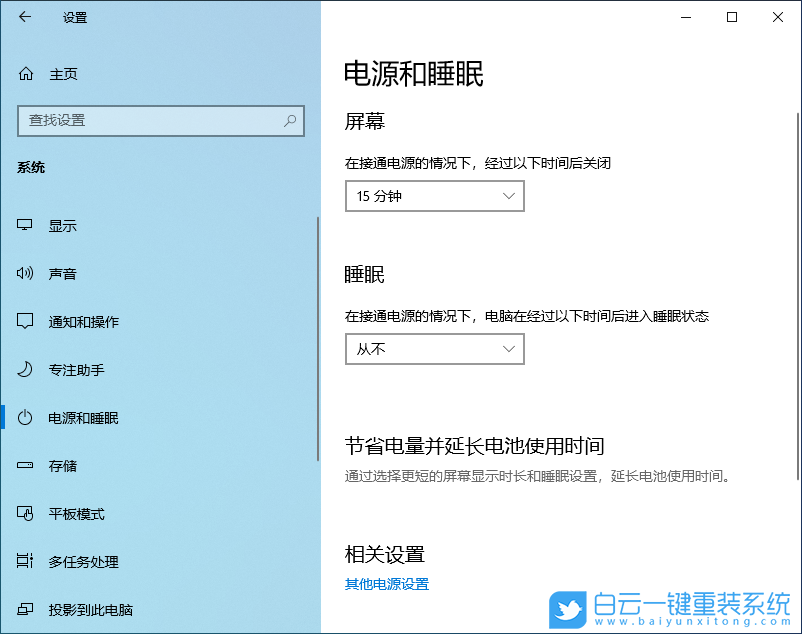The height and width of the screenshot is (634, 802).
Task: Open 其他电源设置 additional power settings link
Action: 388,584
